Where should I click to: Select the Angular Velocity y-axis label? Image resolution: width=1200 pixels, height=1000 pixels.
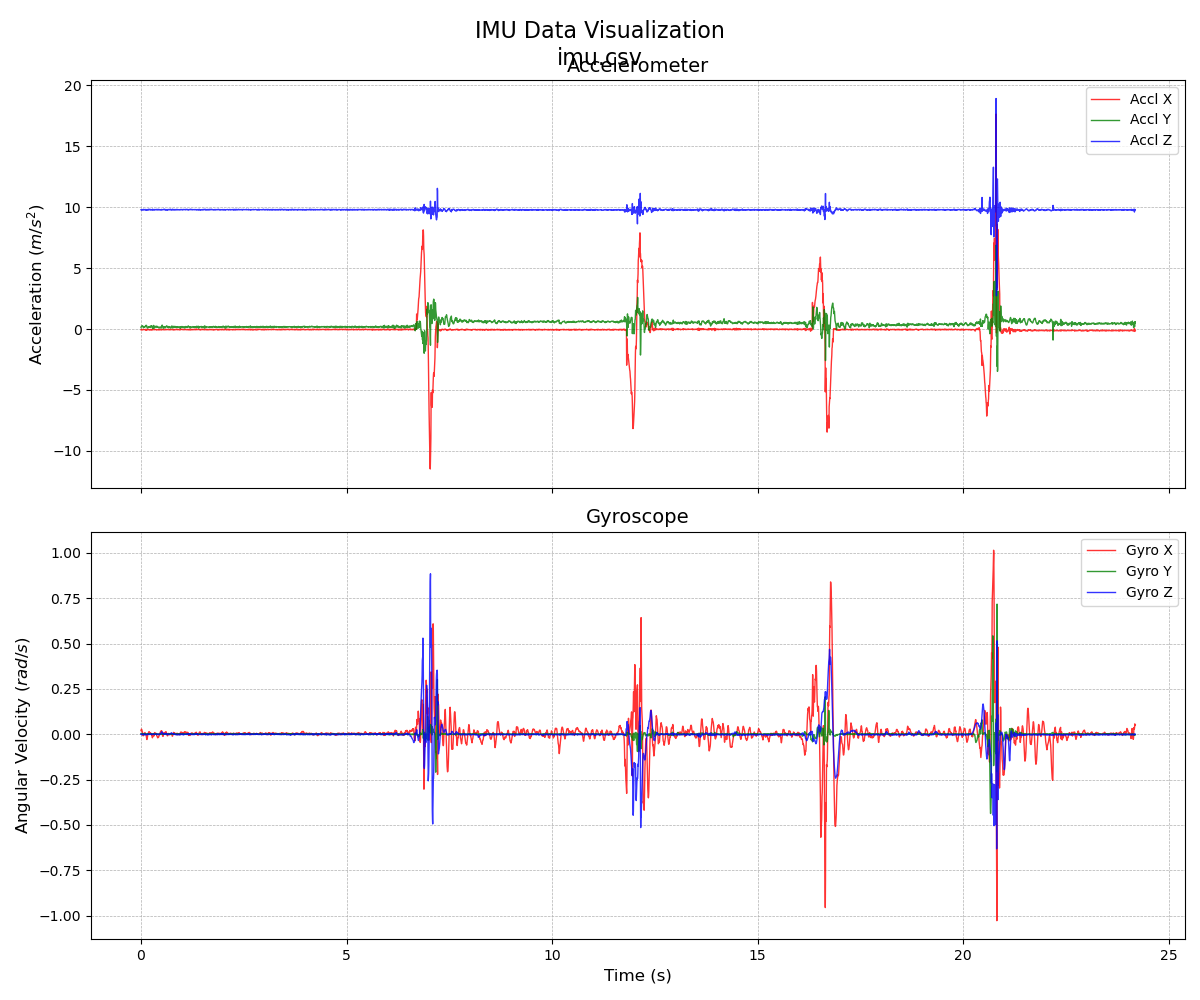(x=22, y=735)
